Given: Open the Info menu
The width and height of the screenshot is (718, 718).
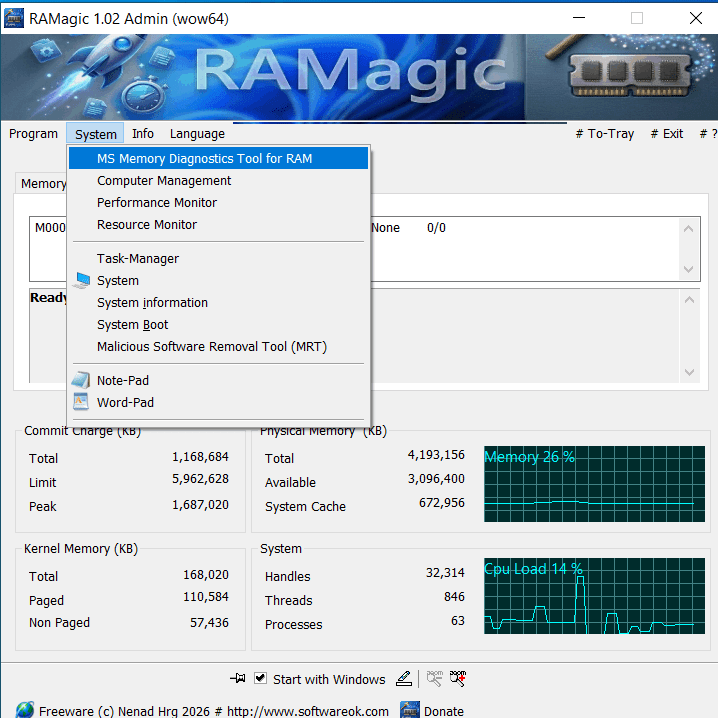Looking at the screenshot, I should 143,134.
